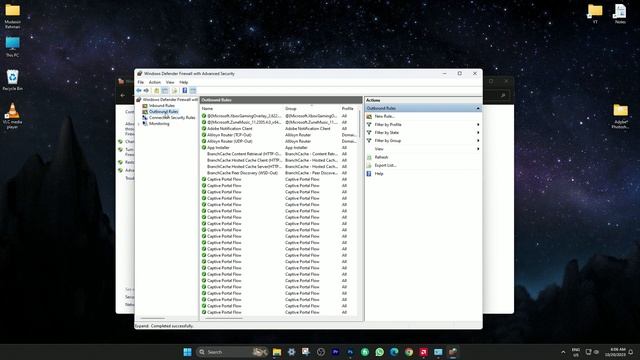The width and height of the screenshot is (640, 360).
Task: Select the Windows Defender Firewall root node
Action: [170, 100]
